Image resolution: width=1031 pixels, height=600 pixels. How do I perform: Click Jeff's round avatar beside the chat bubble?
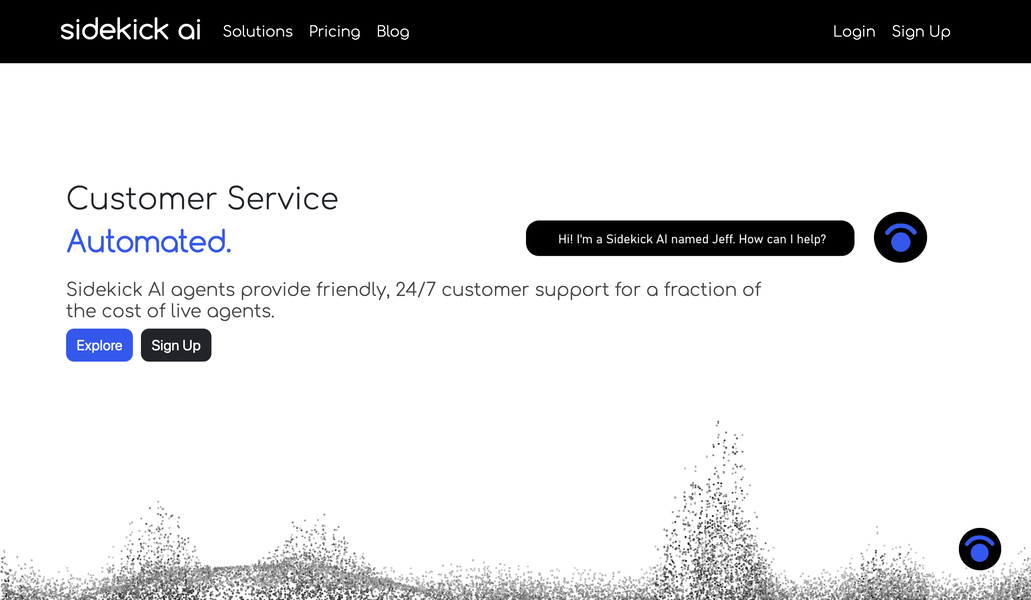coord(900,238)
